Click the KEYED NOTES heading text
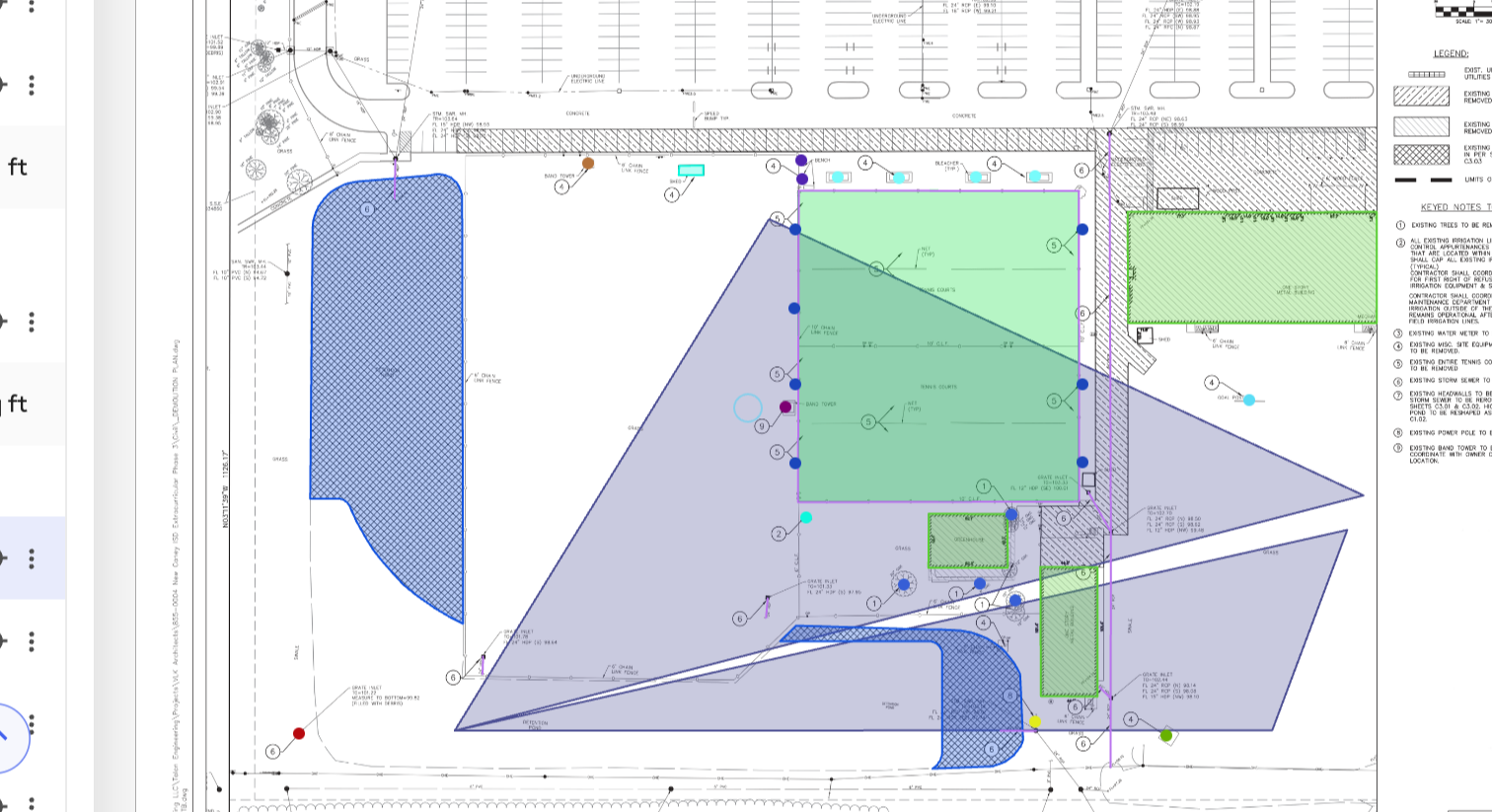Screen dimensions: 1492x812 [1455, 207]
